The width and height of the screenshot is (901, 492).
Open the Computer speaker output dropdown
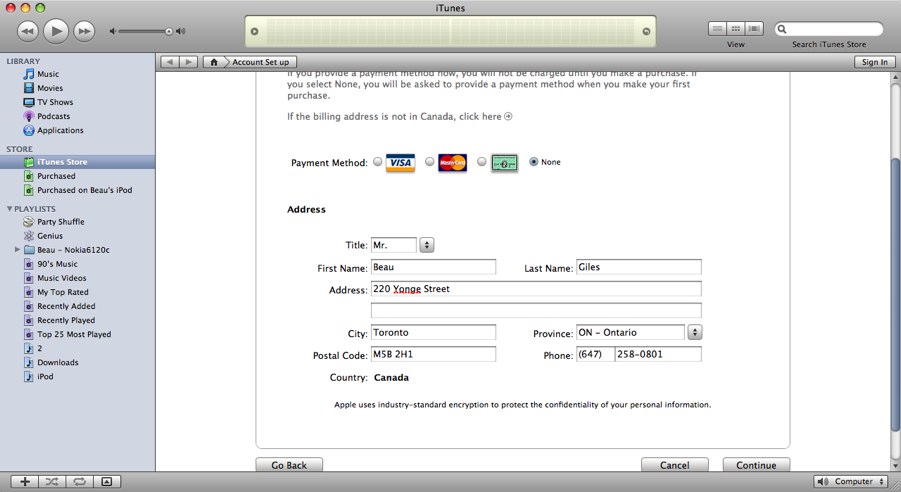pyautogui.click(x=852, y=482)
